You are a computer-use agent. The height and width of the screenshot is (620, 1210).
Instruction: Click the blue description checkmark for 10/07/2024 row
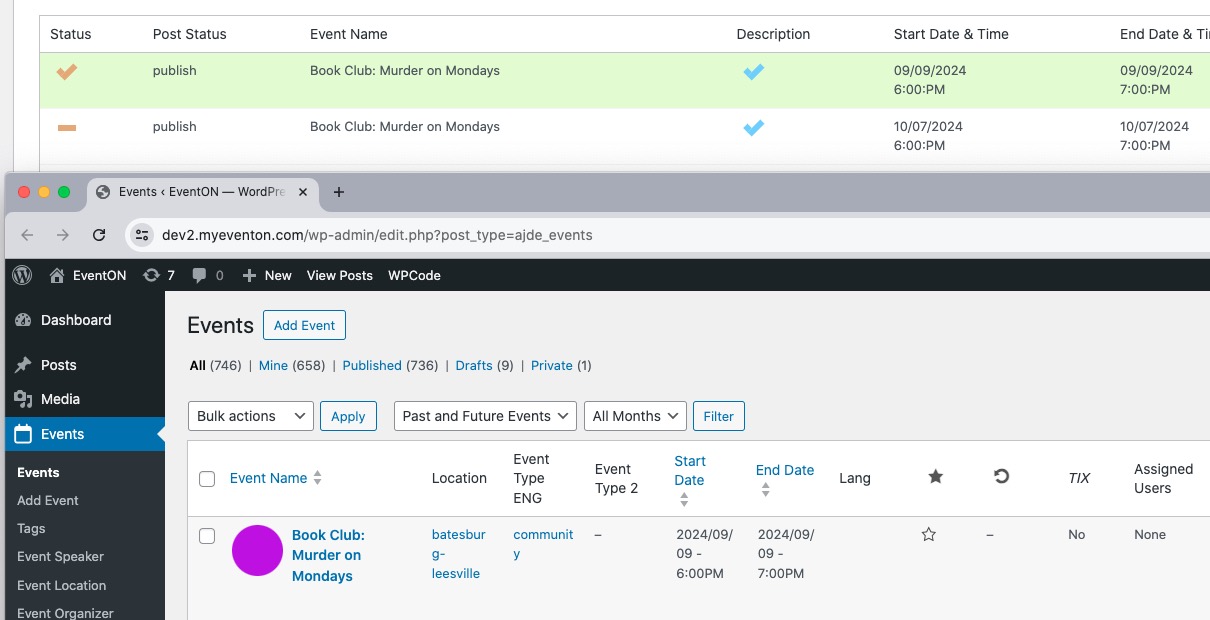tap(754, 127)
